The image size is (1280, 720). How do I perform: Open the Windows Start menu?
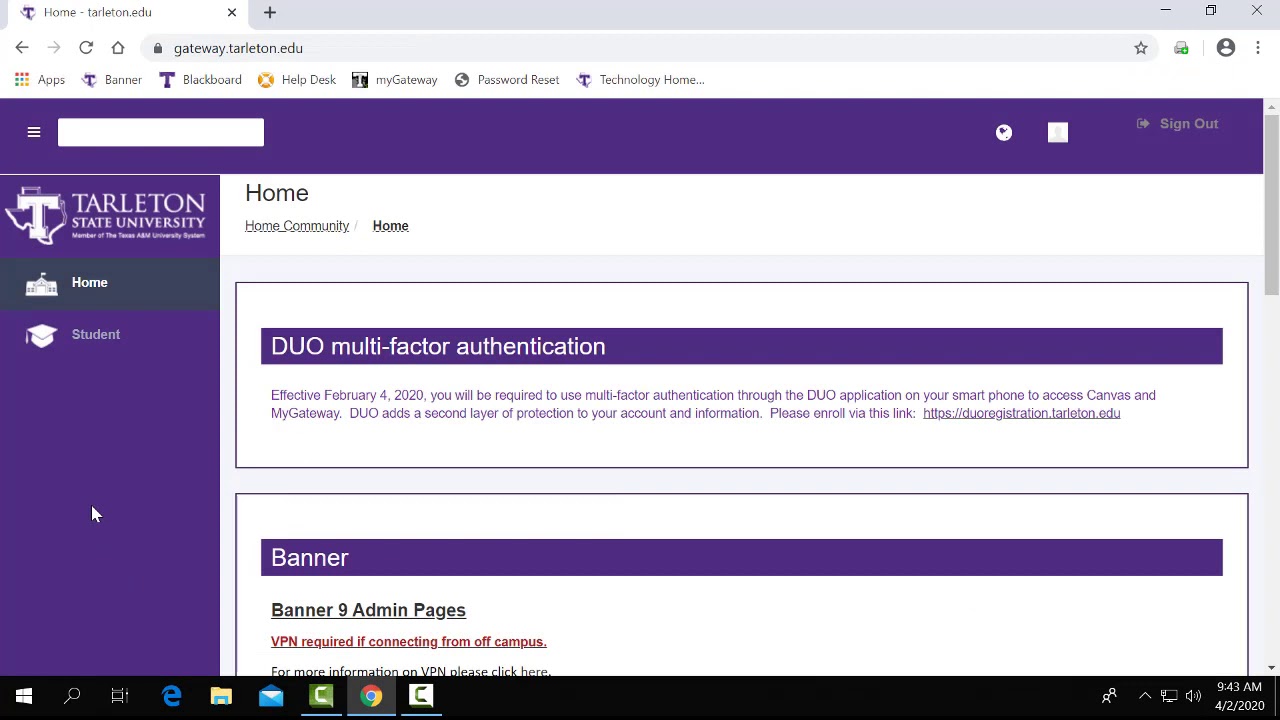click(24, 696)
